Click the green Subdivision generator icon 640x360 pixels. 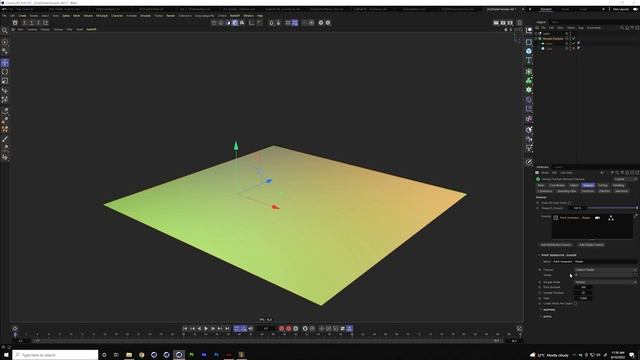529,71
